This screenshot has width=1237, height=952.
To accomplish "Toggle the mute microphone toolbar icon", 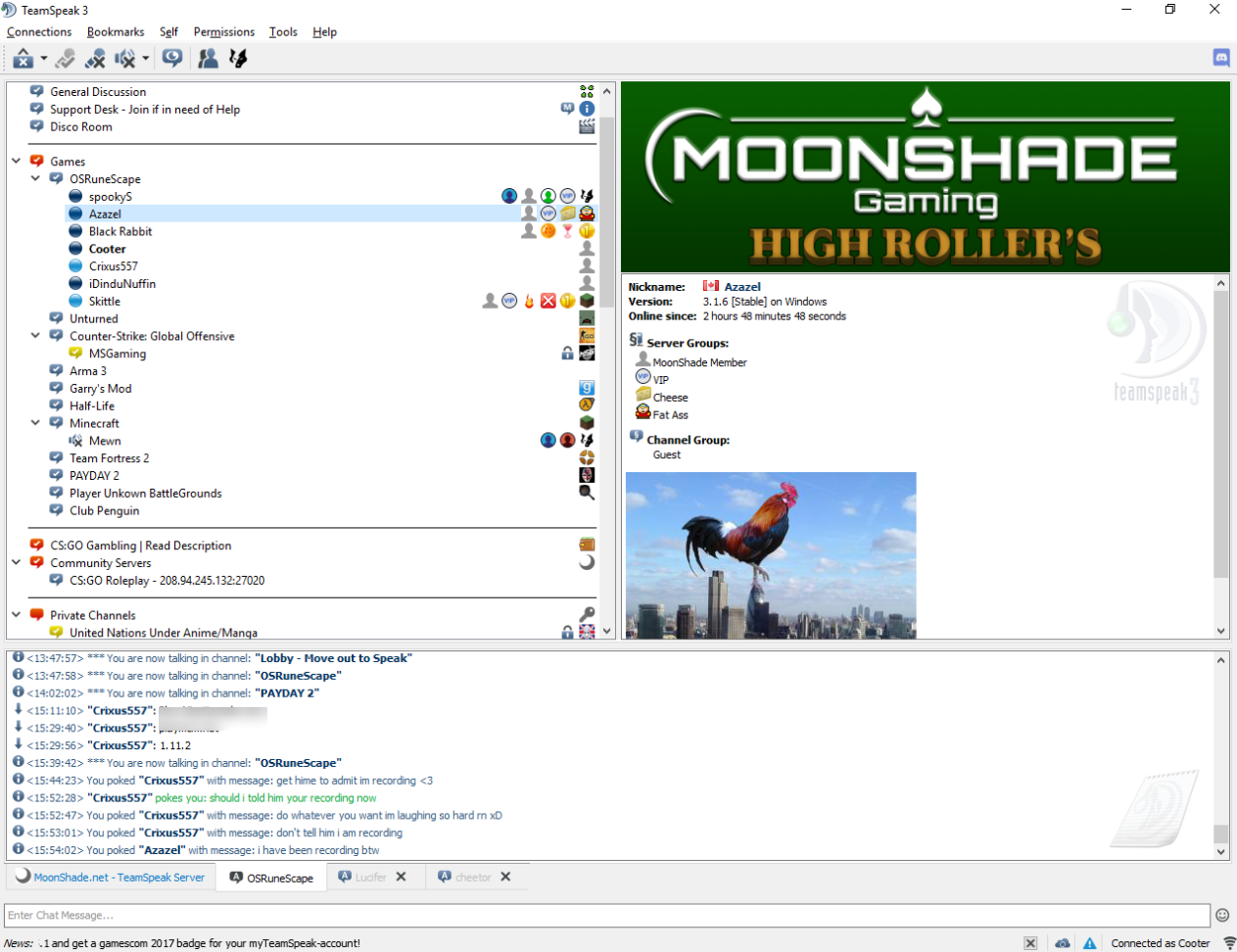I will [95, 59].
